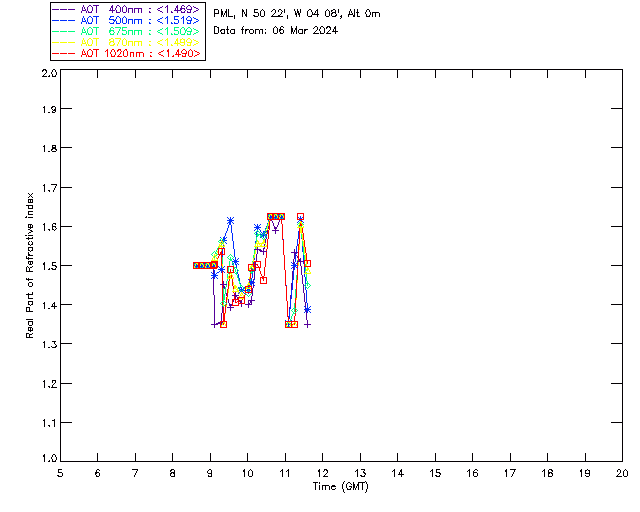Viewport: 640px width, 512px height.
Task: Click the 1.5 y-axis tick label
Action: click(x=49, y=266)
